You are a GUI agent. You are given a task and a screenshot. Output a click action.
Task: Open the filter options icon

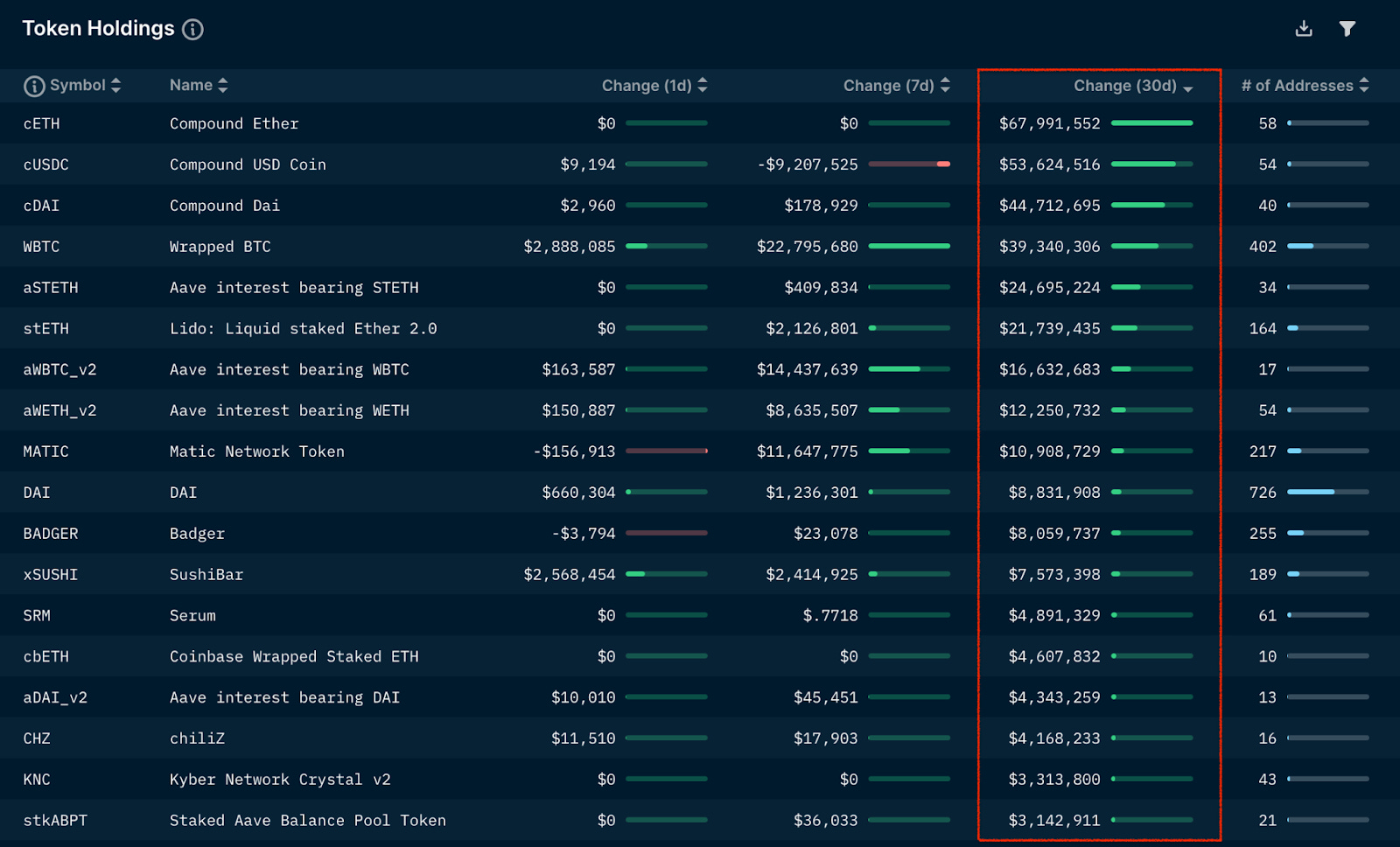point(1347,29)
